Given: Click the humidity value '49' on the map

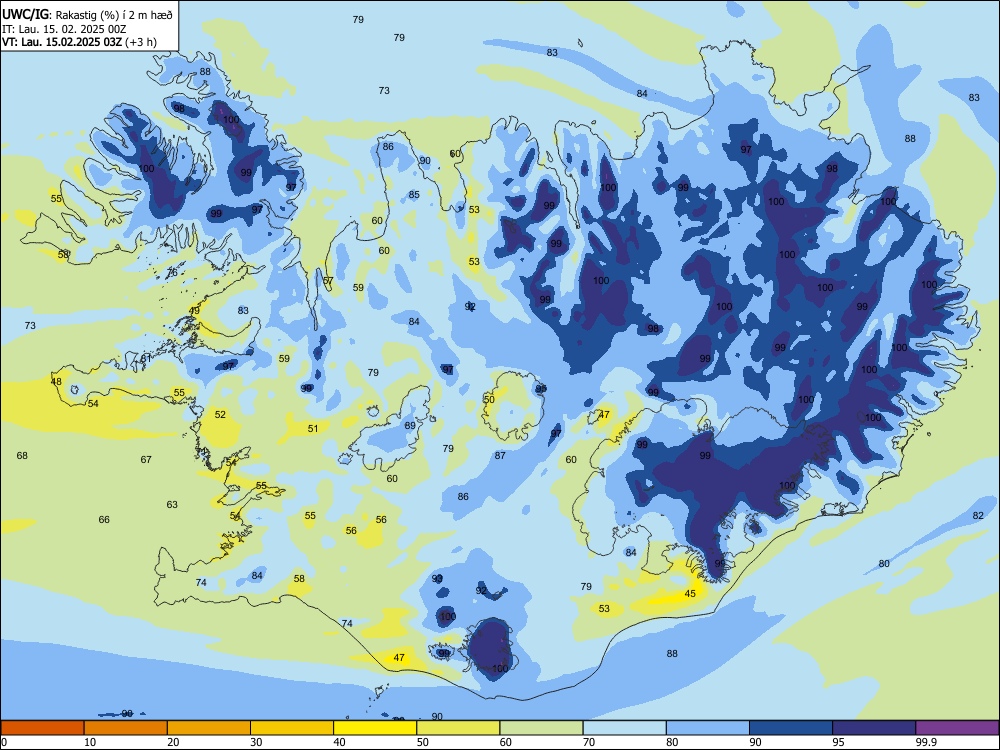Looking at the screenshot, I should pyautogui.click(x=195, y=311).
